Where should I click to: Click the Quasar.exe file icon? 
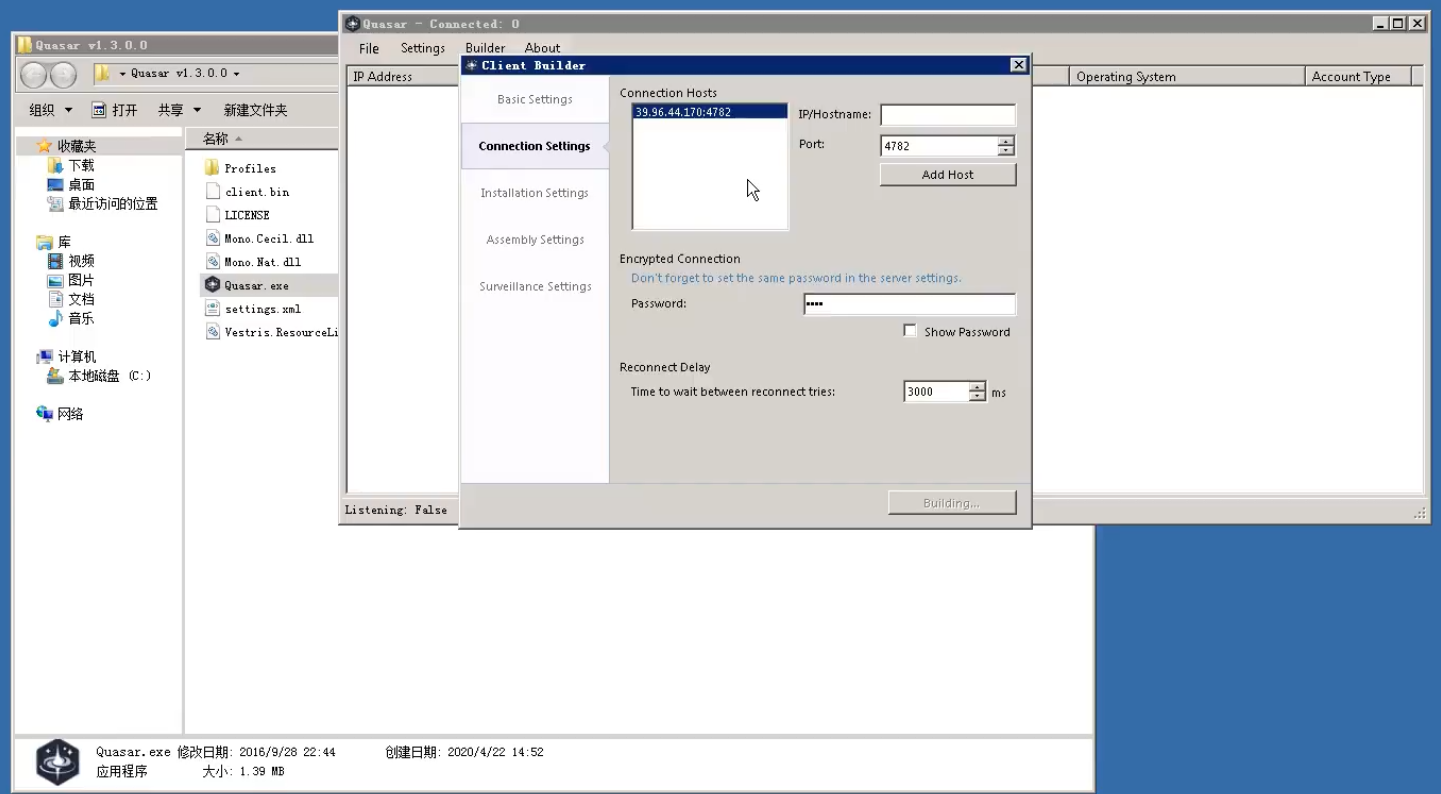coord(212,285)
